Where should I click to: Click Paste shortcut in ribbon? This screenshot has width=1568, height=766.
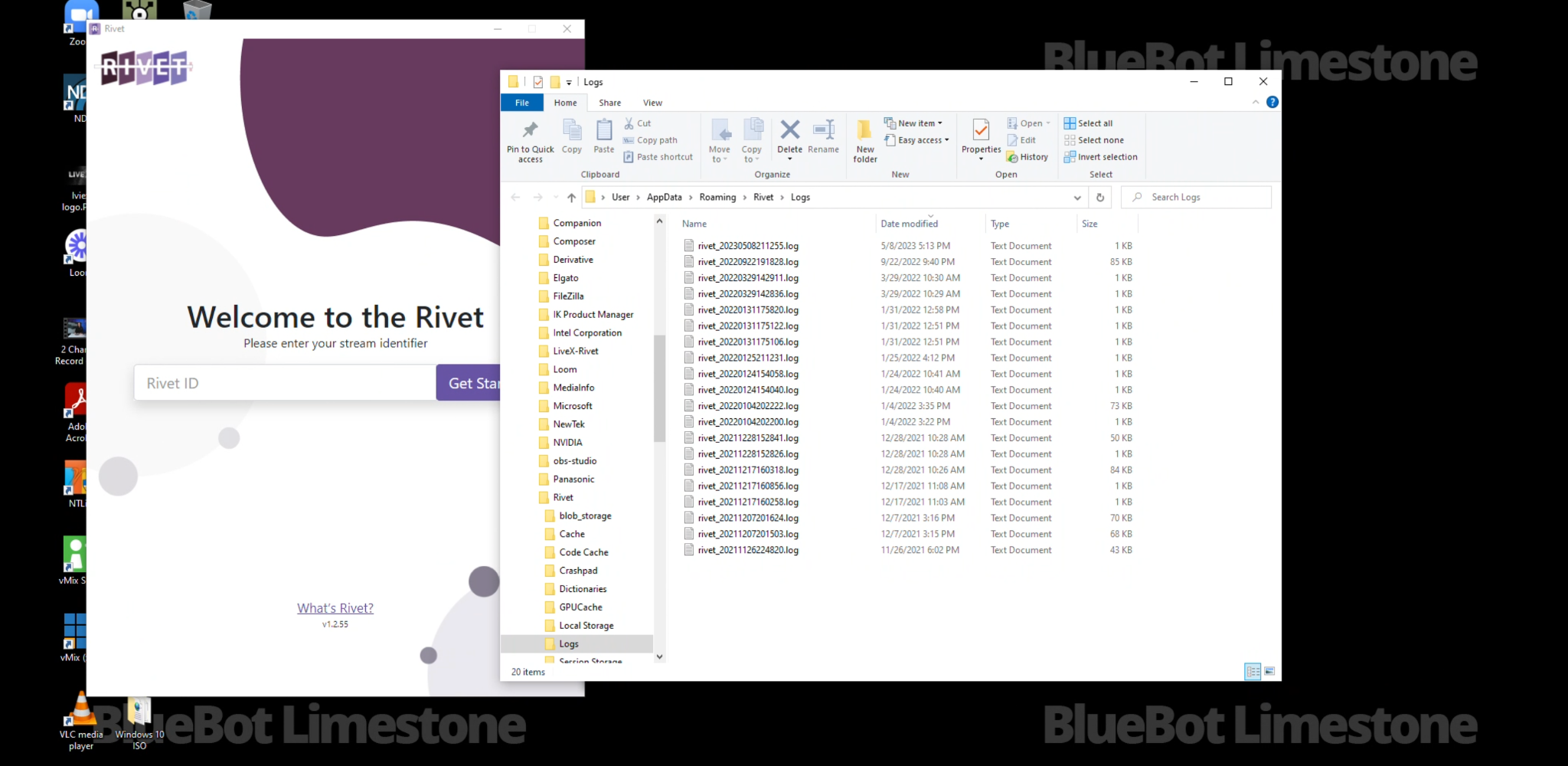click(x=658, y=157)
